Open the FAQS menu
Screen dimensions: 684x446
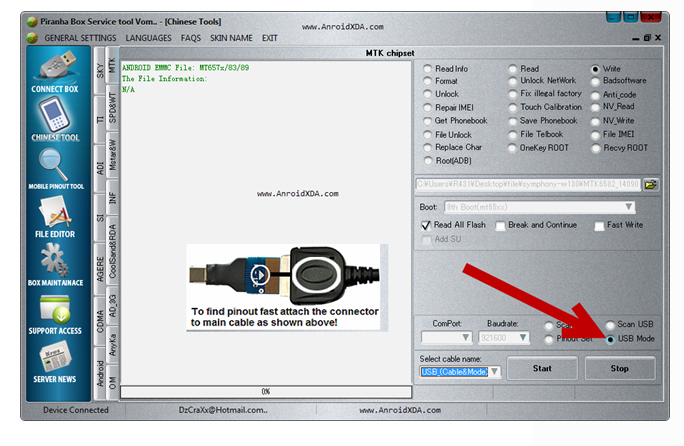coord(191,38)
